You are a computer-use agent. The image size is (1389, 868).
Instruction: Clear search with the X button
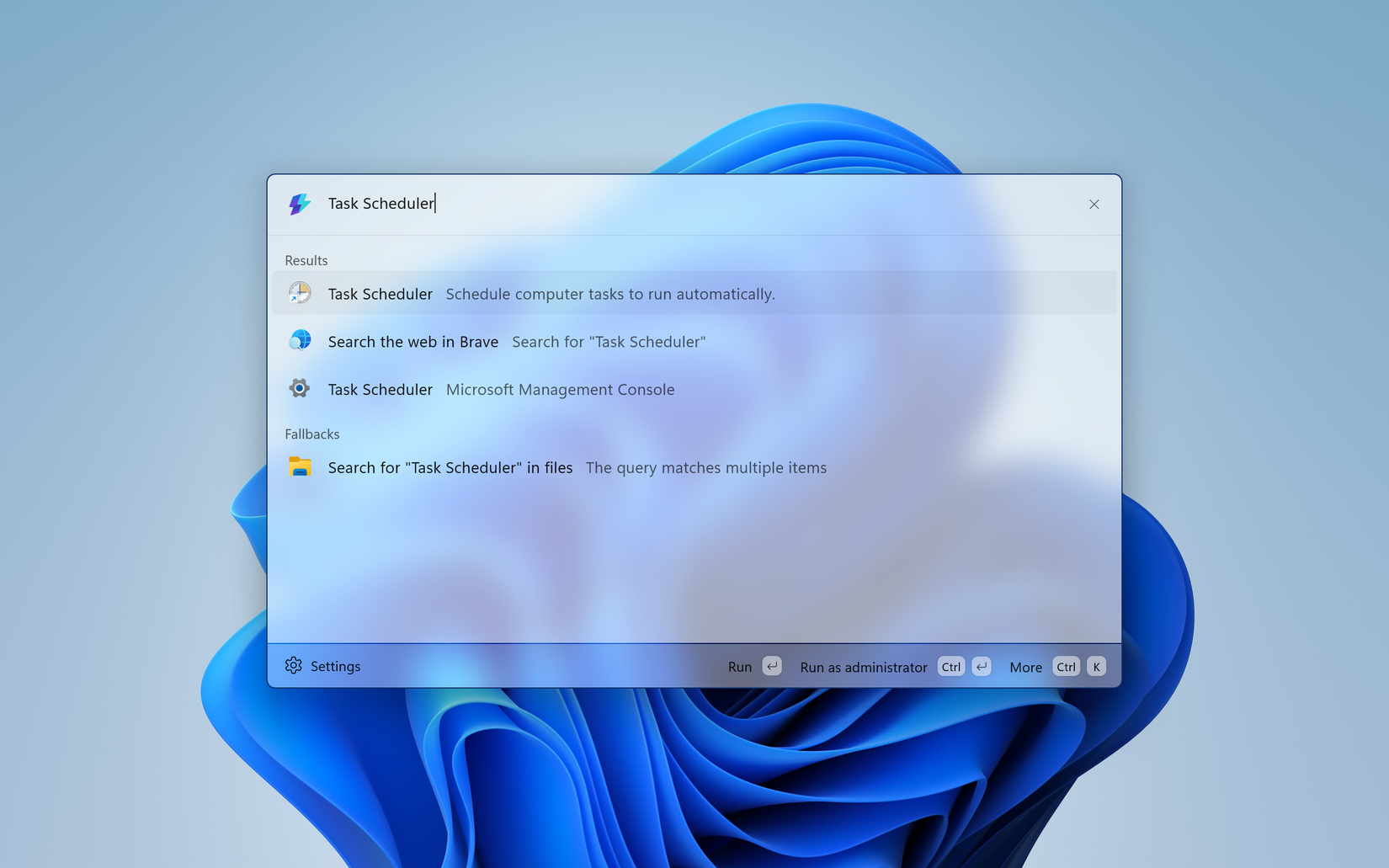click(1094, 205)
